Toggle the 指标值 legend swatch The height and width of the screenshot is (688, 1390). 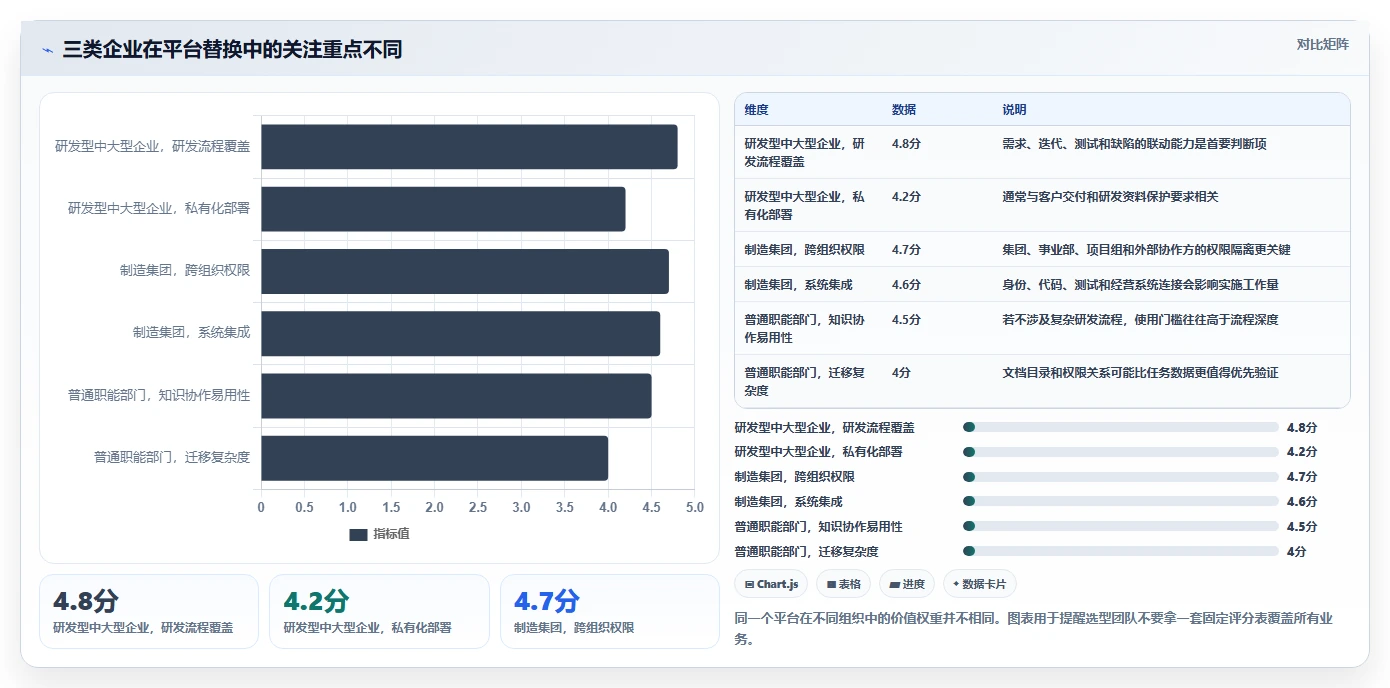click(358, 534)
